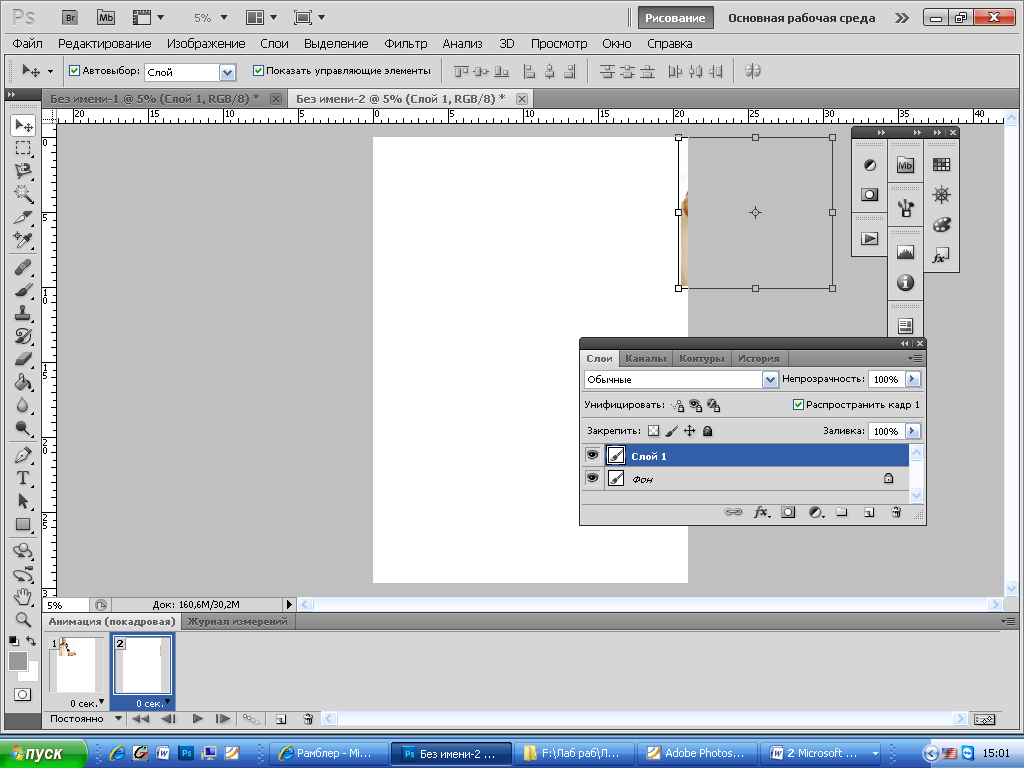Viewport: 1024px width, 768px height.
Task: Select the Lasso tool
Action: [x=23, y=171]
